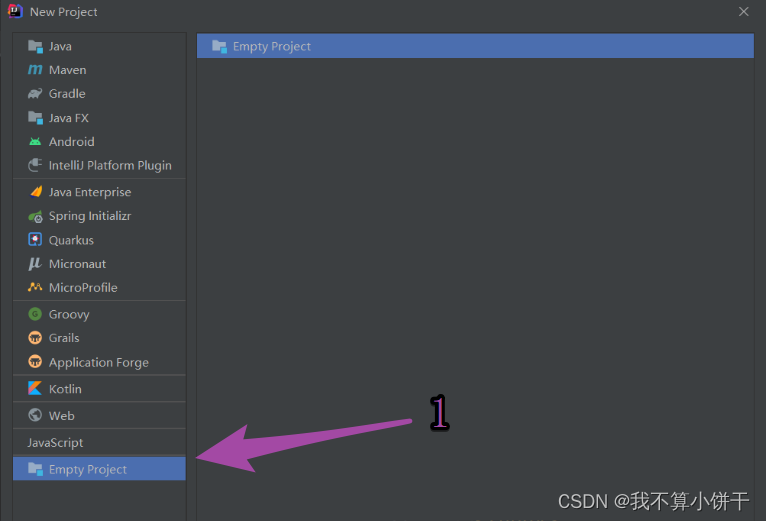Choose 'Spring Initializr' label
This screenshot has width=766, height=521.
[x=90, y=216]
